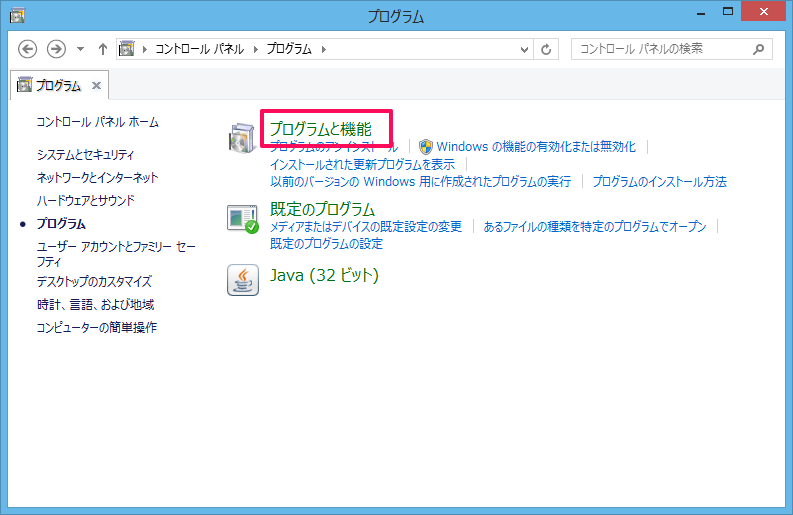Open Windows の機能の有効化または無効化

point(536,147)
